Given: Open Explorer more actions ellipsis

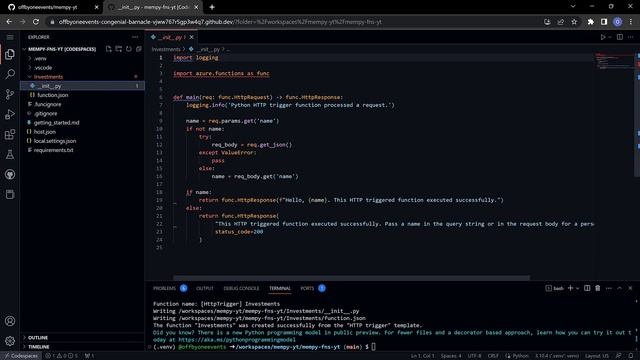Looking at the screenshot, I should (x=135, y=37).
